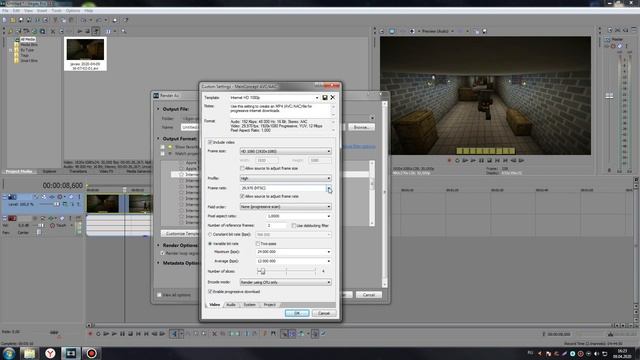The width and height of the screenshot is (640, 360).
Task: Select the Variable bit rate radio button
Action: point(210,244)
